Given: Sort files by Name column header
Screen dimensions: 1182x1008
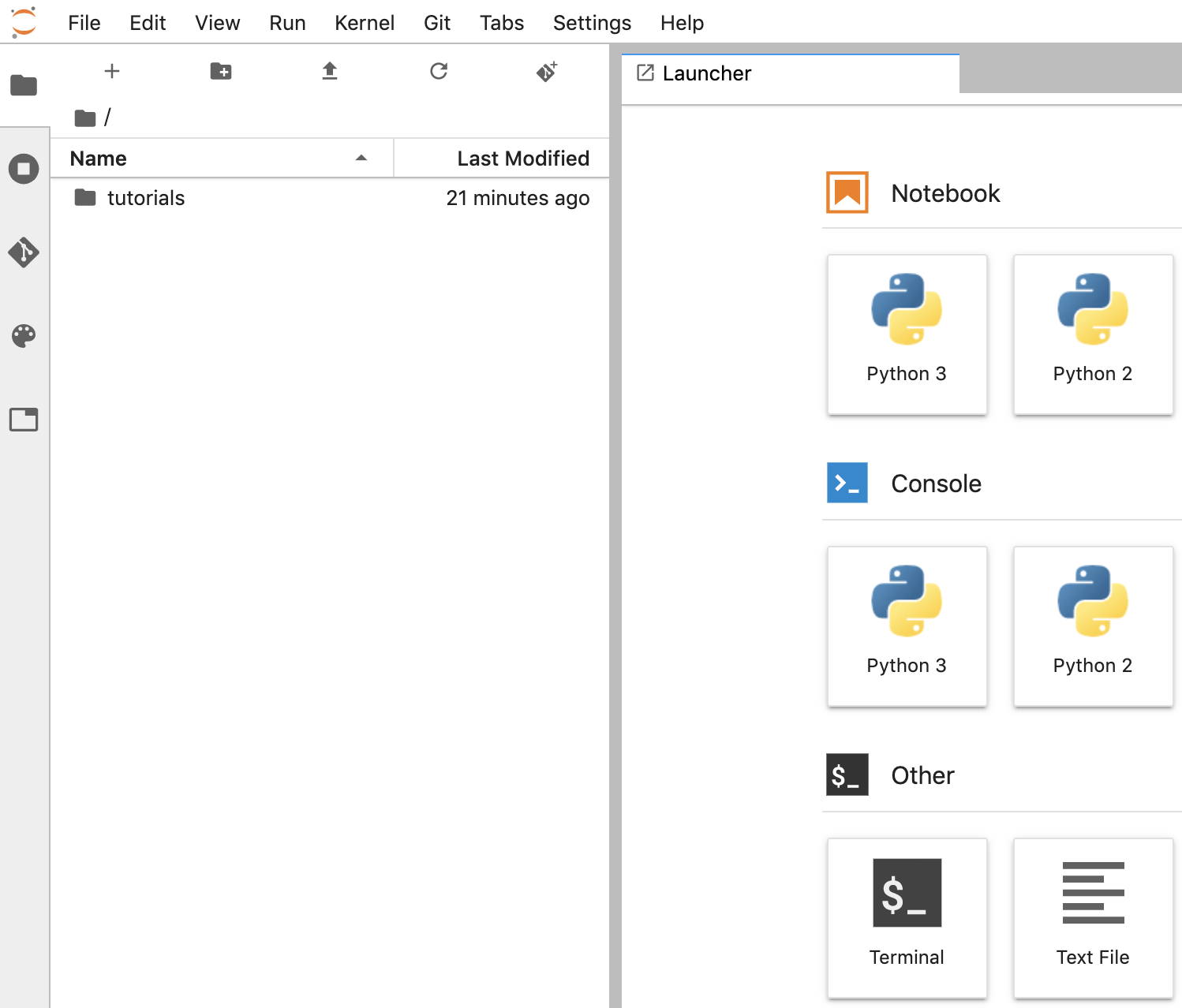Looking at the screenshot, I should [99, 159].
